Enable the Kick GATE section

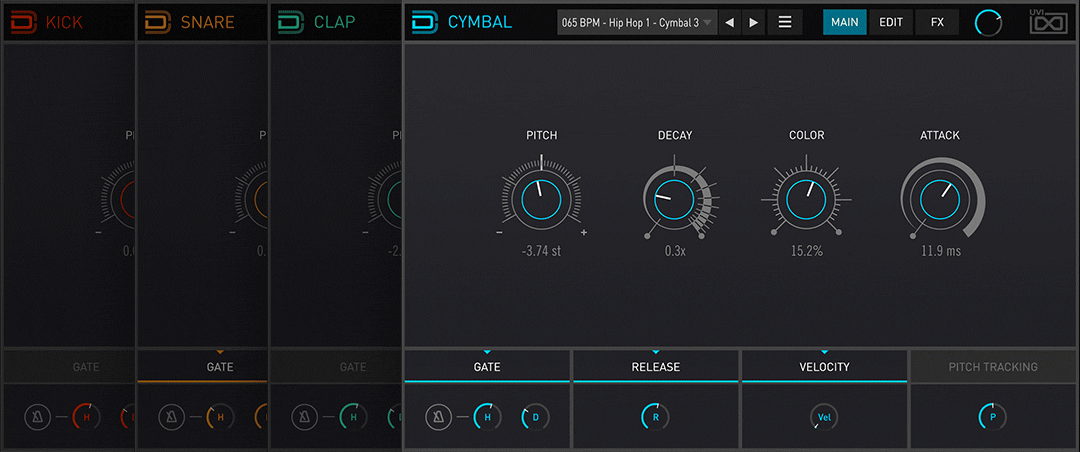click(69, 367)
